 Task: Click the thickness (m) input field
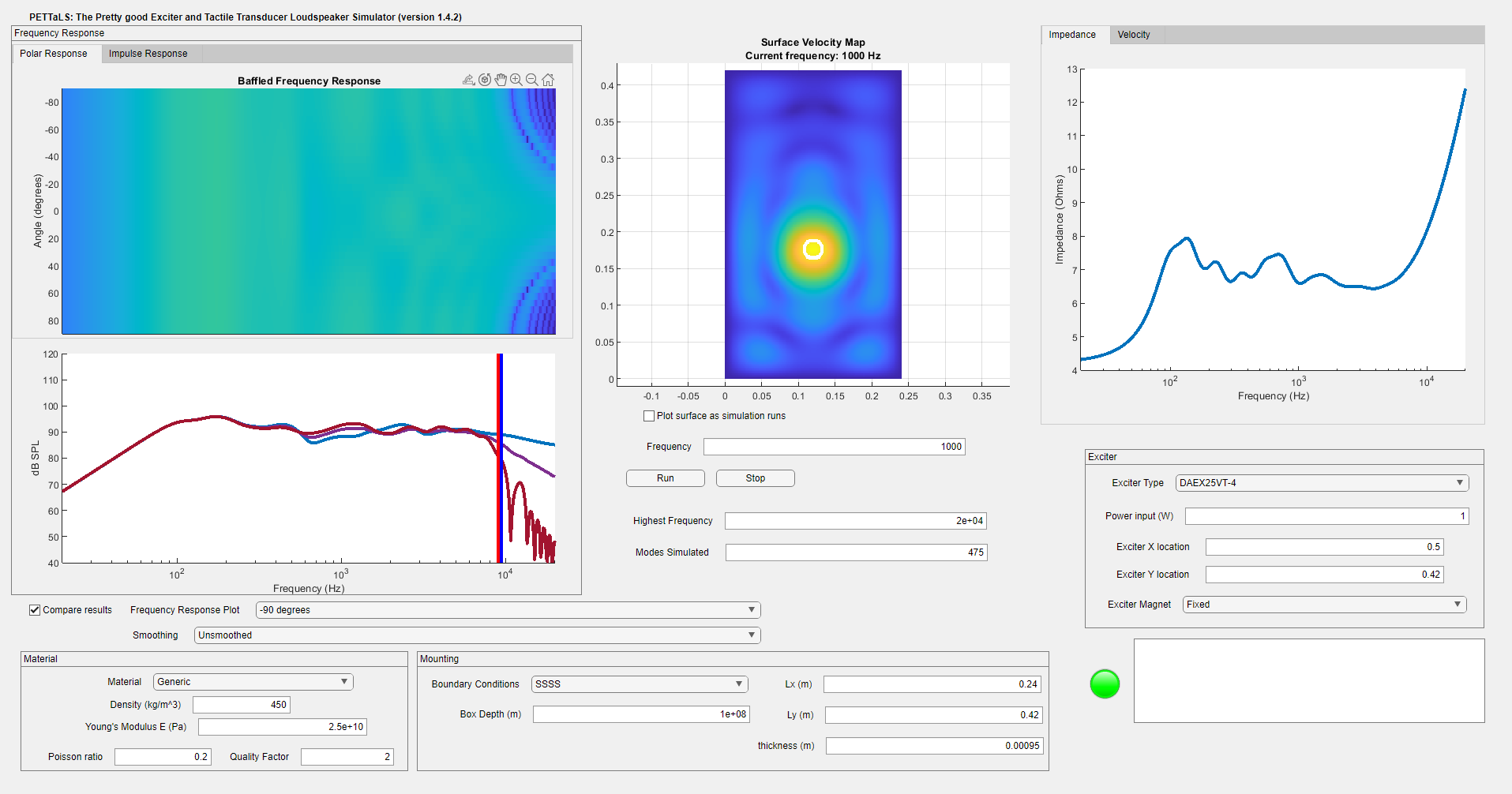(935, 746)
